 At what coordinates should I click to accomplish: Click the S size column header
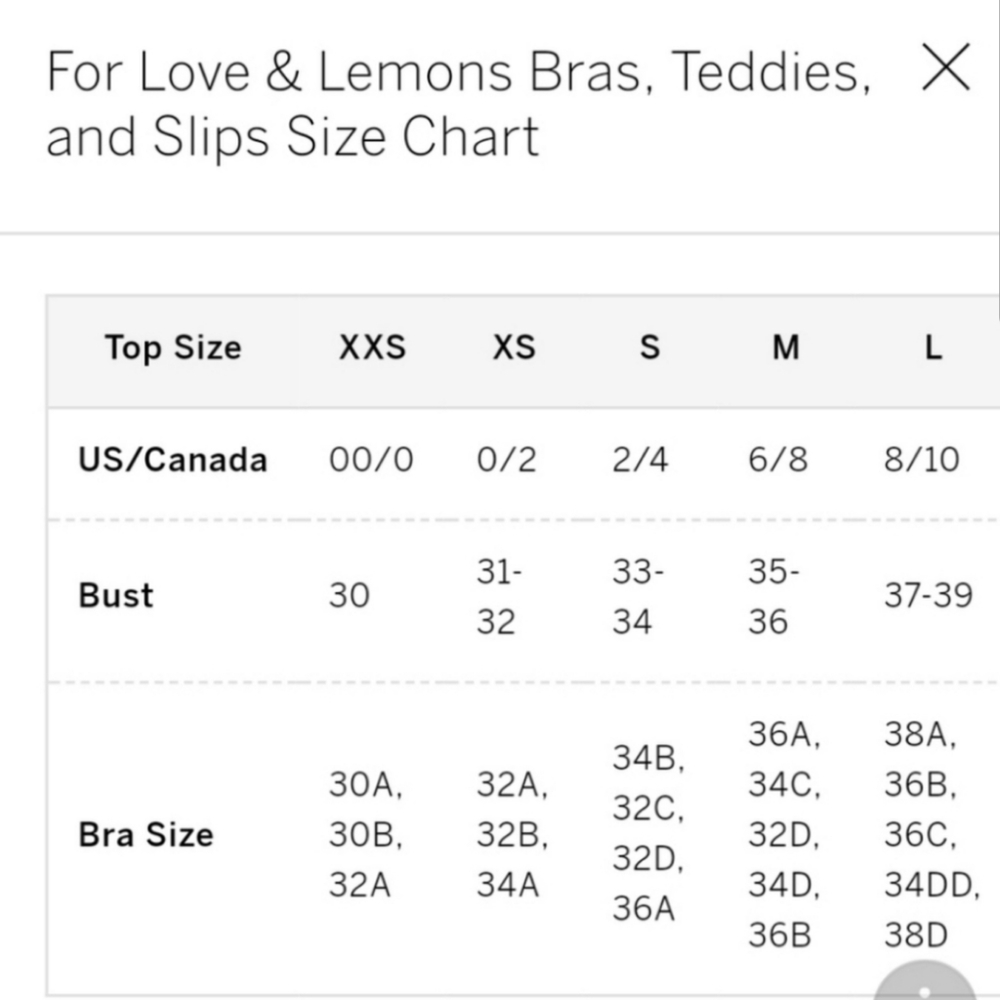pyautogui.click(x=650, y=348)
